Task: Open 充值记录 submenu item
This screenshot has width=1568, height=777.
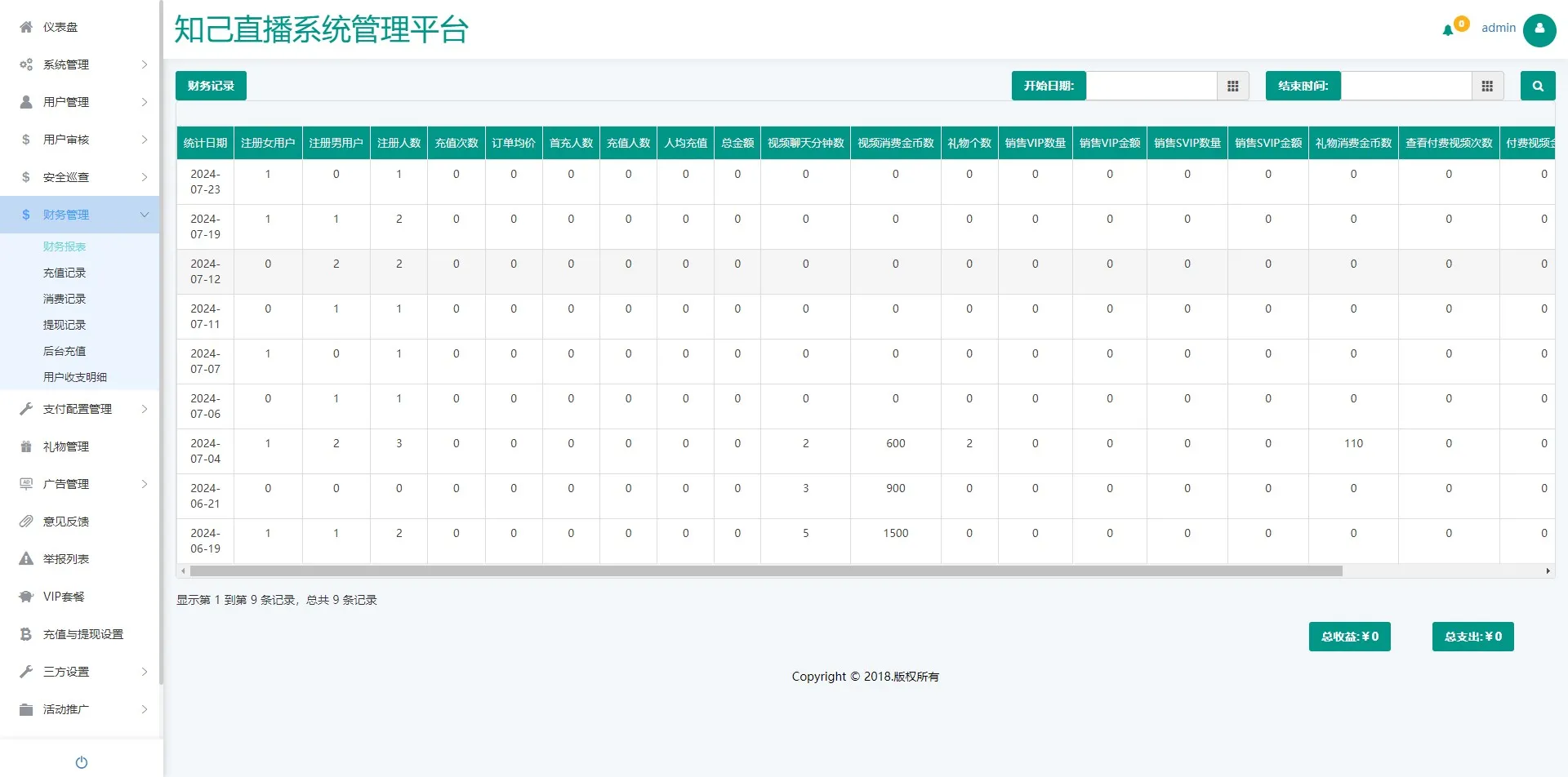Action: point(65,273)
